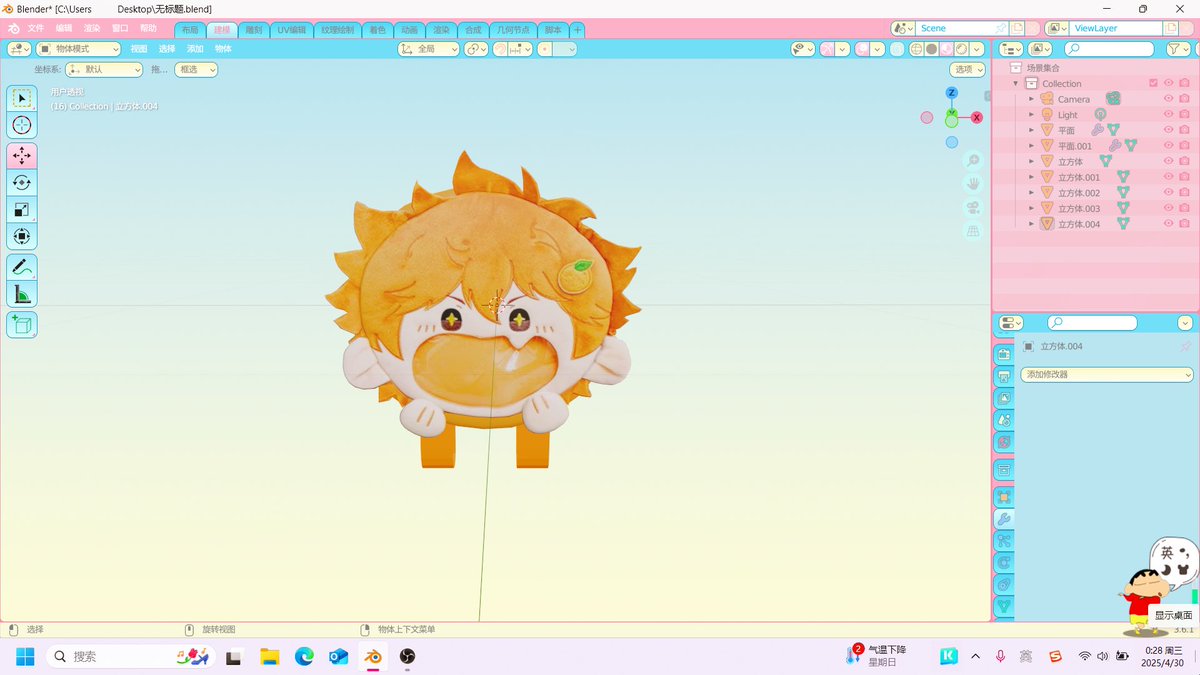Select the Annotate pencil tool

coord(22,267)
